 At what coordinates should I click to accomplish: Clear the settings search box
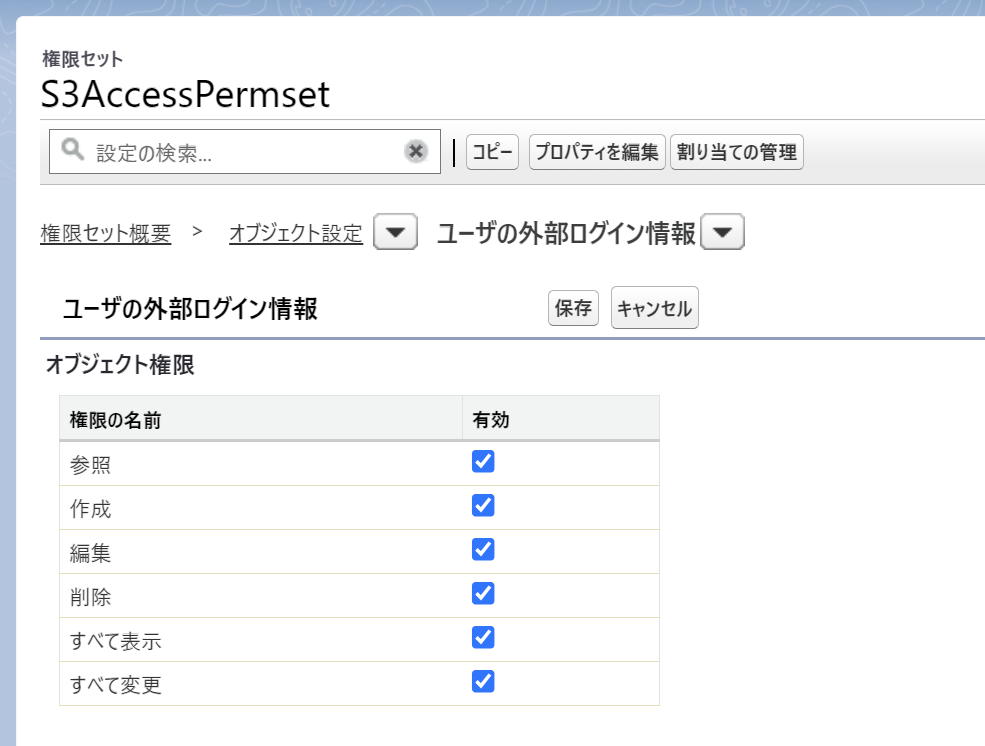[415, 151]
